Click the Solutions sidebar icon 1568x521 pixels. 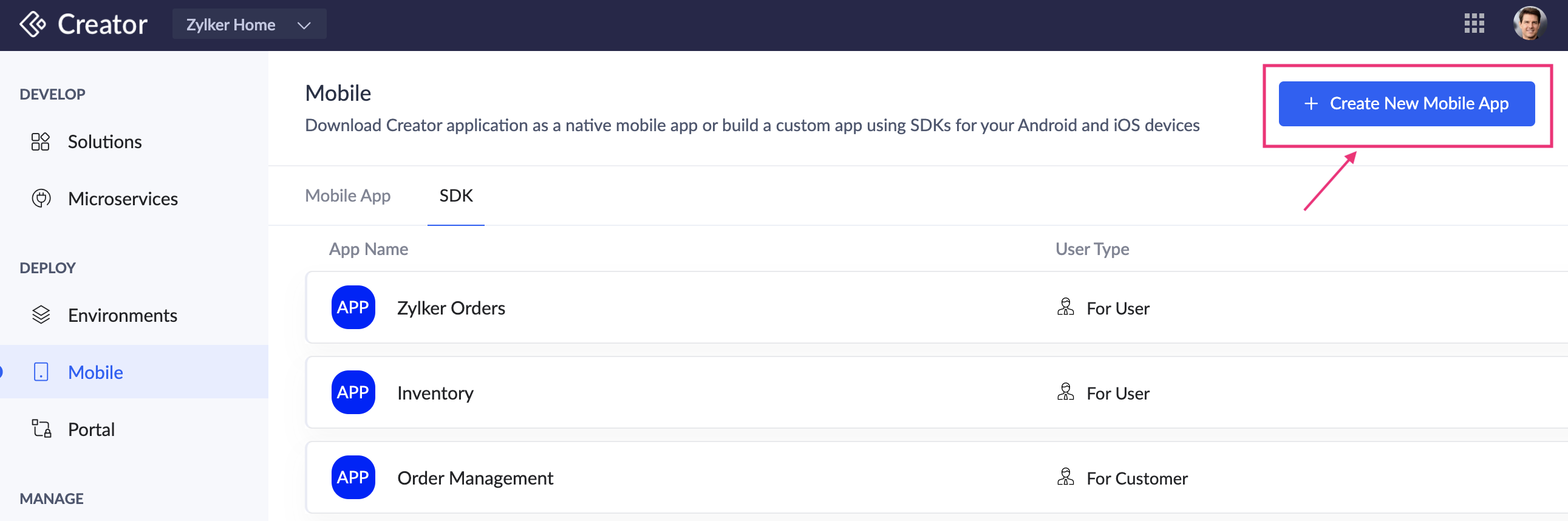[41, 142]
